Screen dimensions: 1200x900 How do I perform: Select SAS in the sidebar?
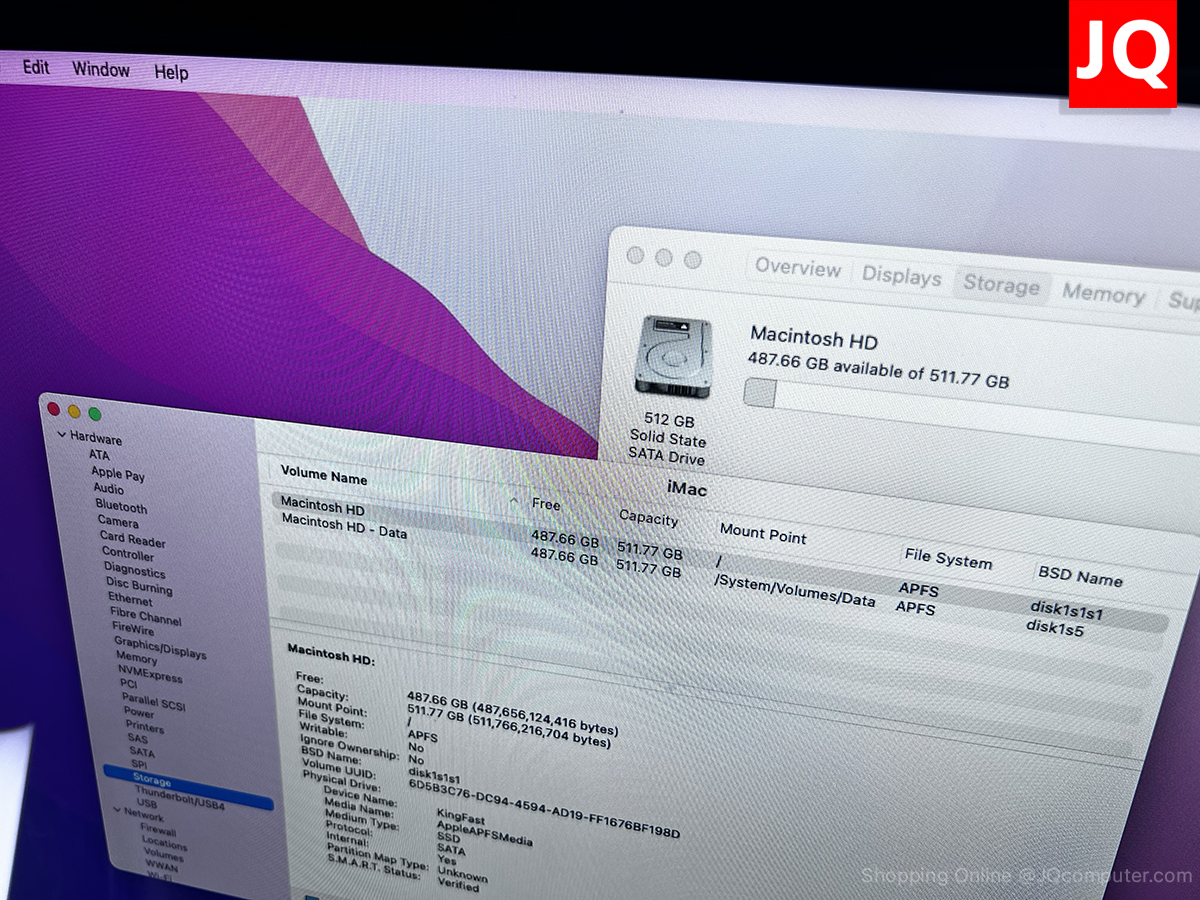(x=138, y=739)
